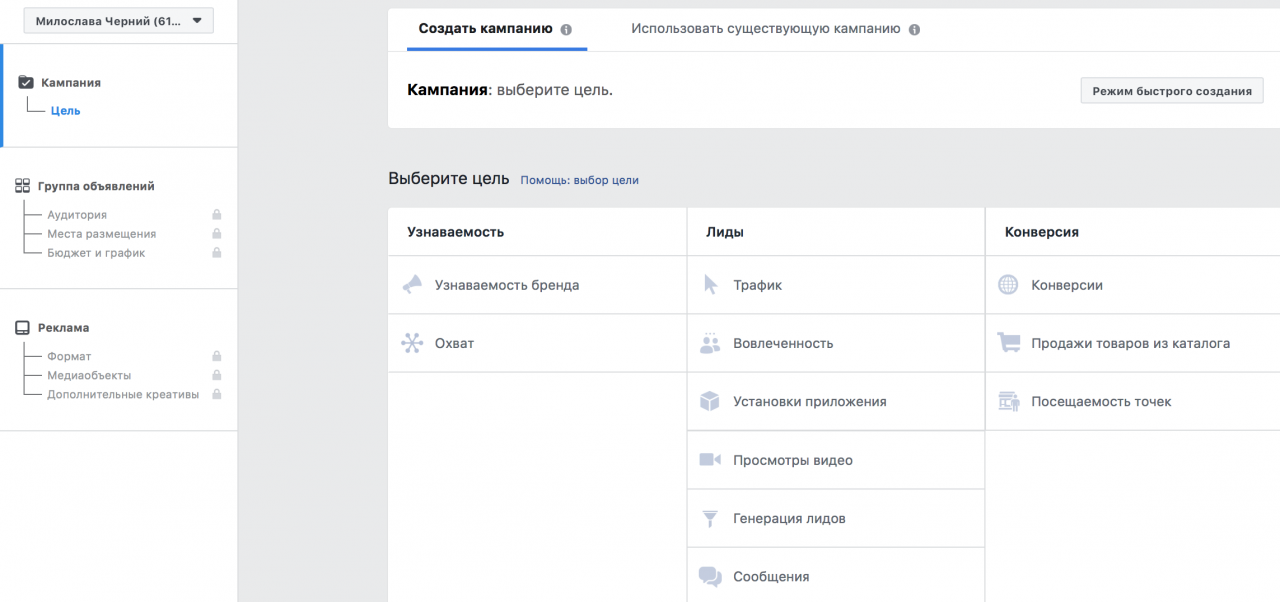
Task: Select the Вовлеченность people icon
Action: [x=711, y=342]
